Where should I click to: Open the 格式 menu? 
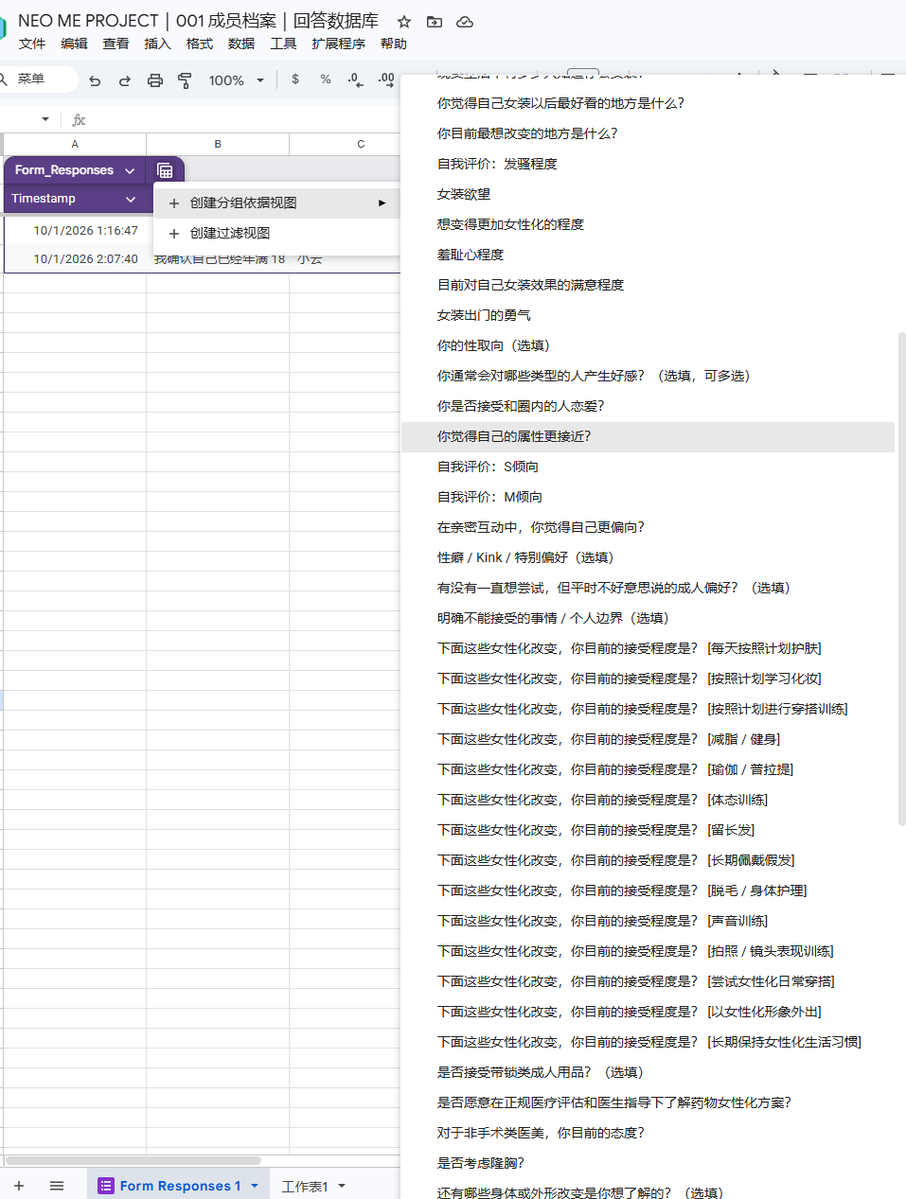200,44
